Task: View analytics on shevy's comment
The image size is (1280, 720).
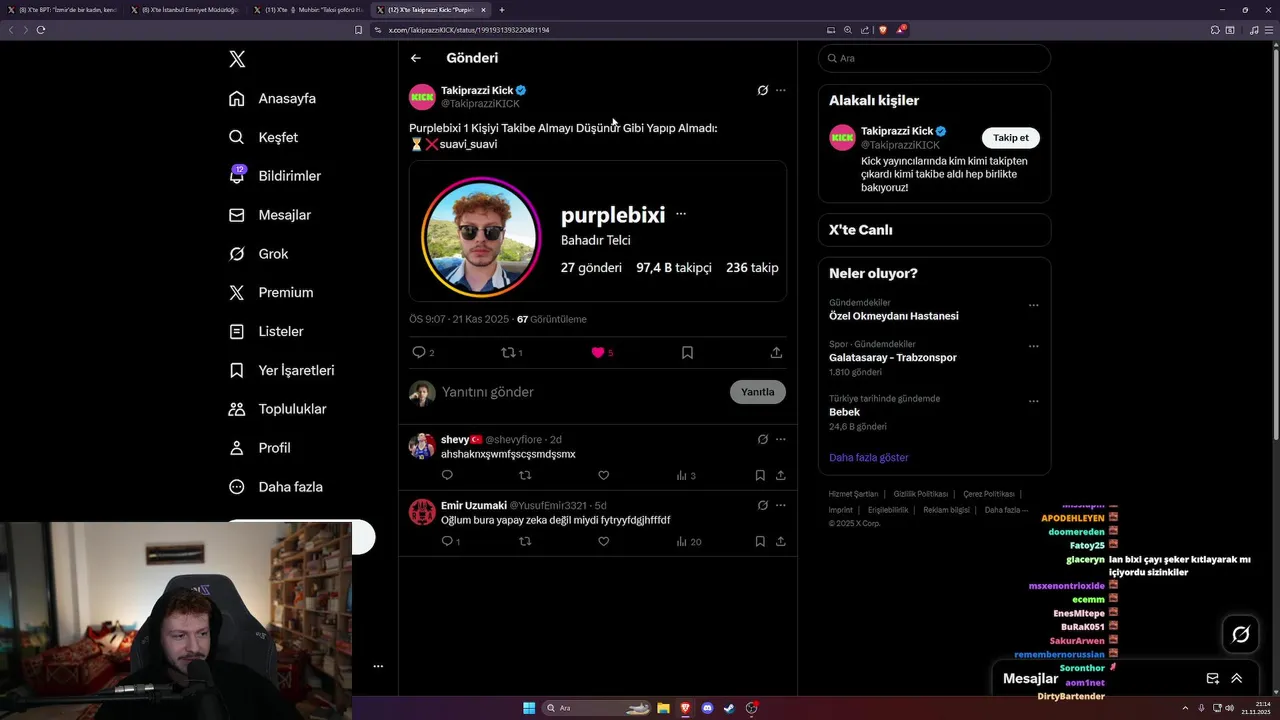Action: click(686, 475)
